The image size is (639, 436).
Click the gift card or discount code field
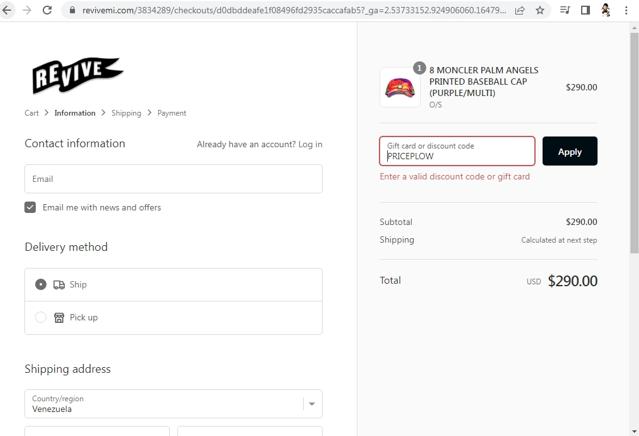[457, 151]
